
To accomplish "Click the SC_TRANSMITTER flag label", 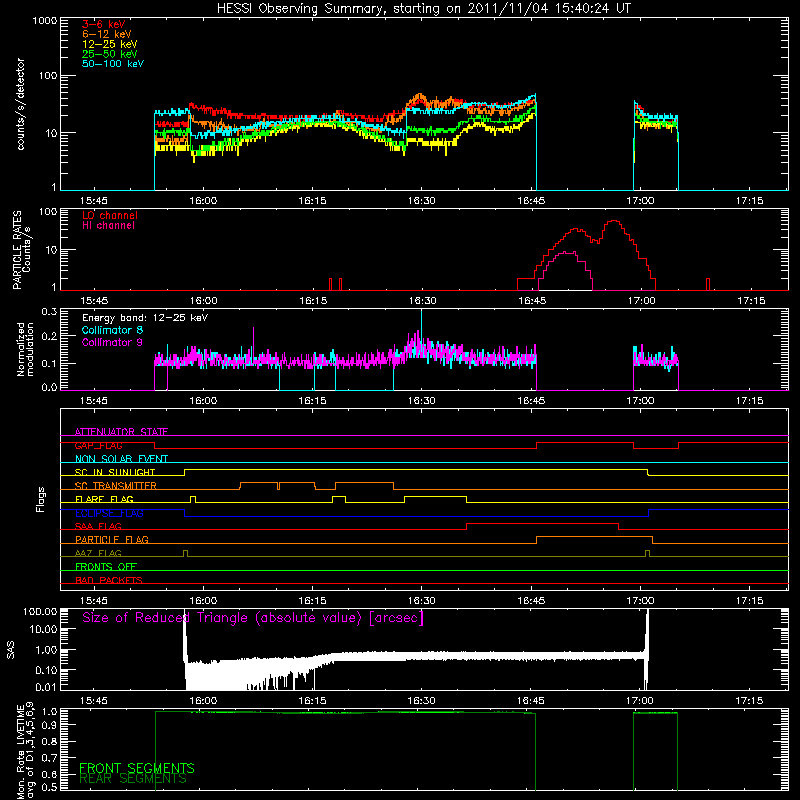I will 116,486.
